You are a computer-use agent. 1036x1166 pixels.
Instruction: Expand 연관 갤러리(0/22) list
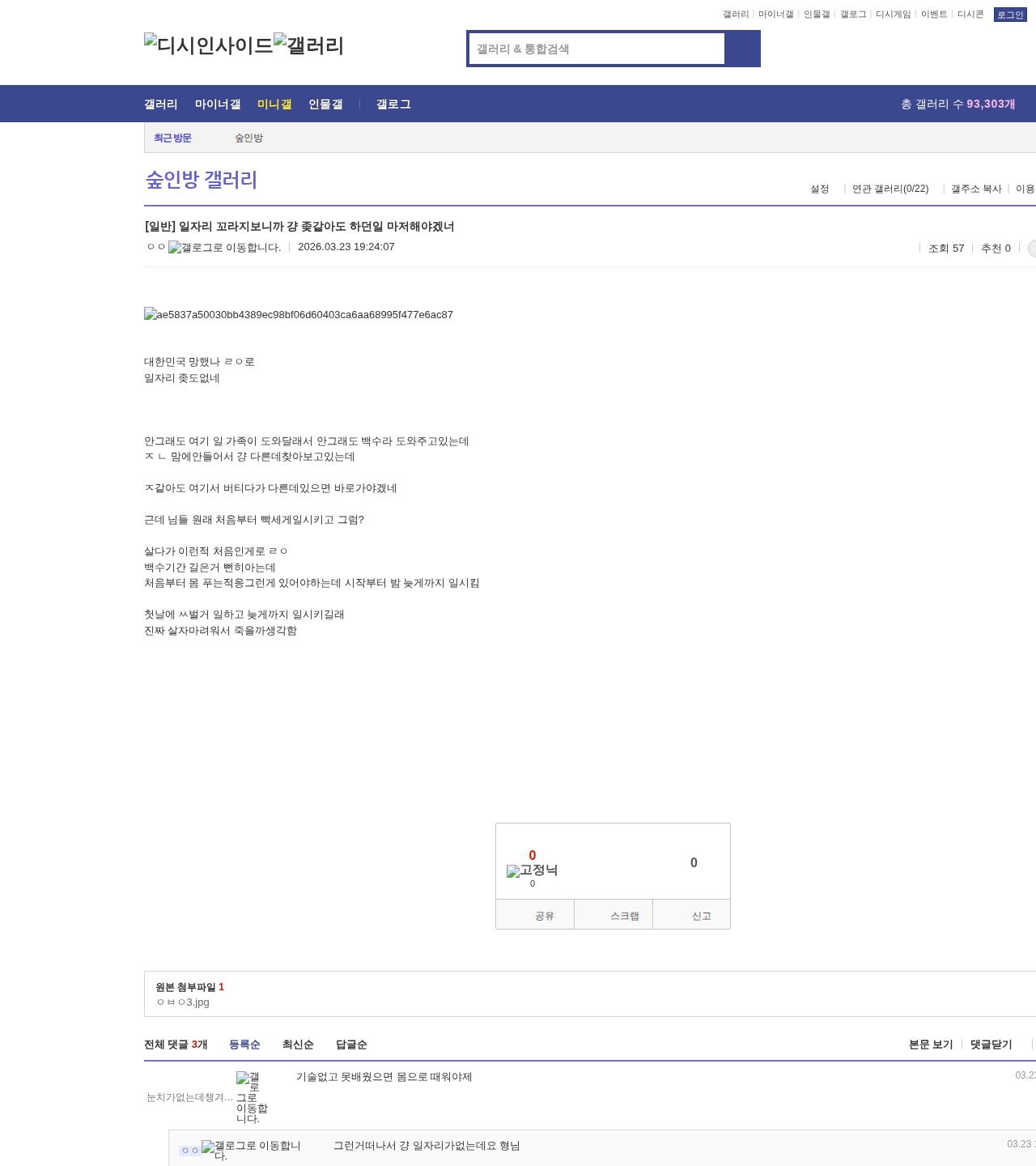tap(890, 189)
